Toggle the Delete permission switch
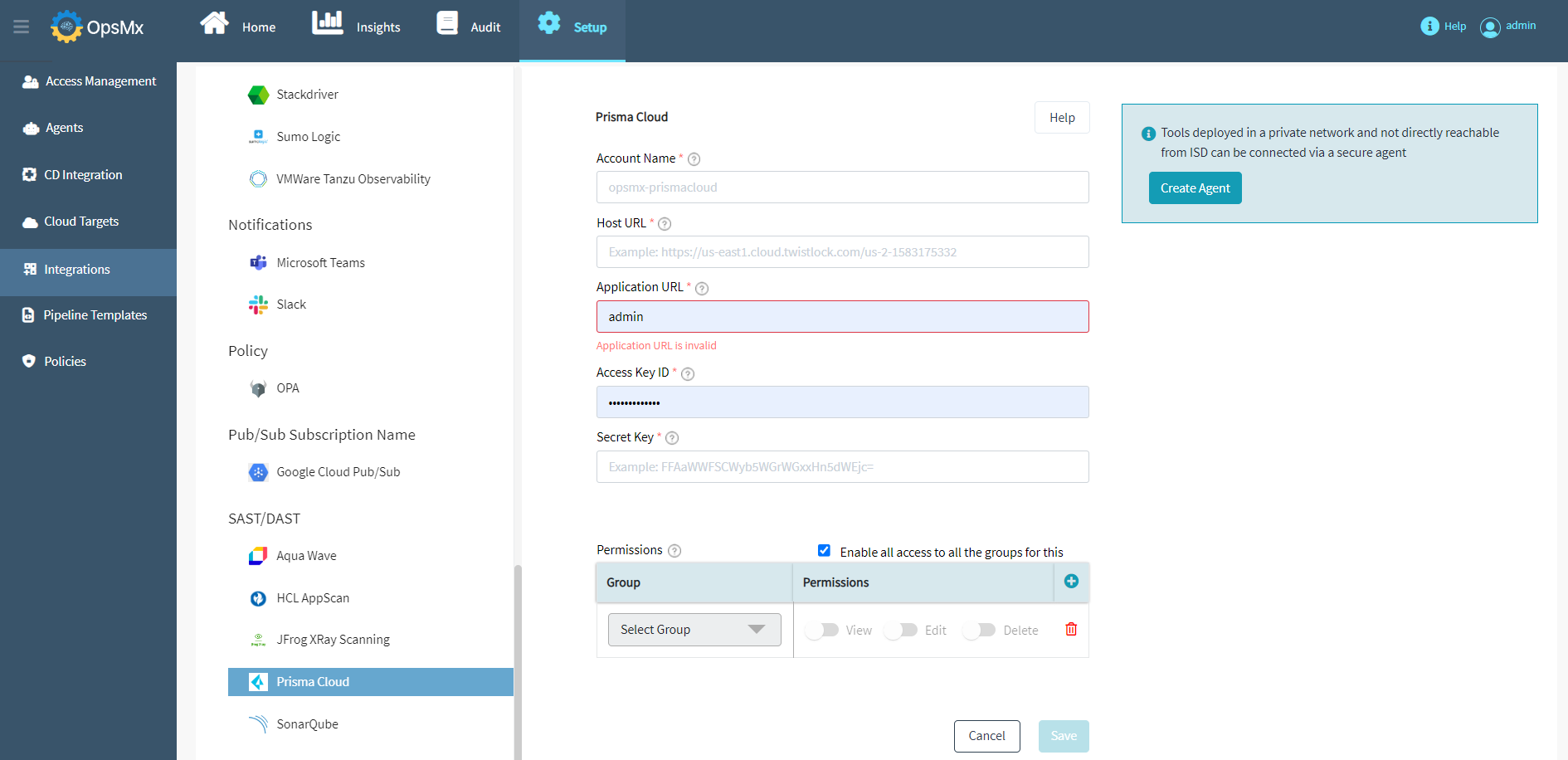 [979, 631]
